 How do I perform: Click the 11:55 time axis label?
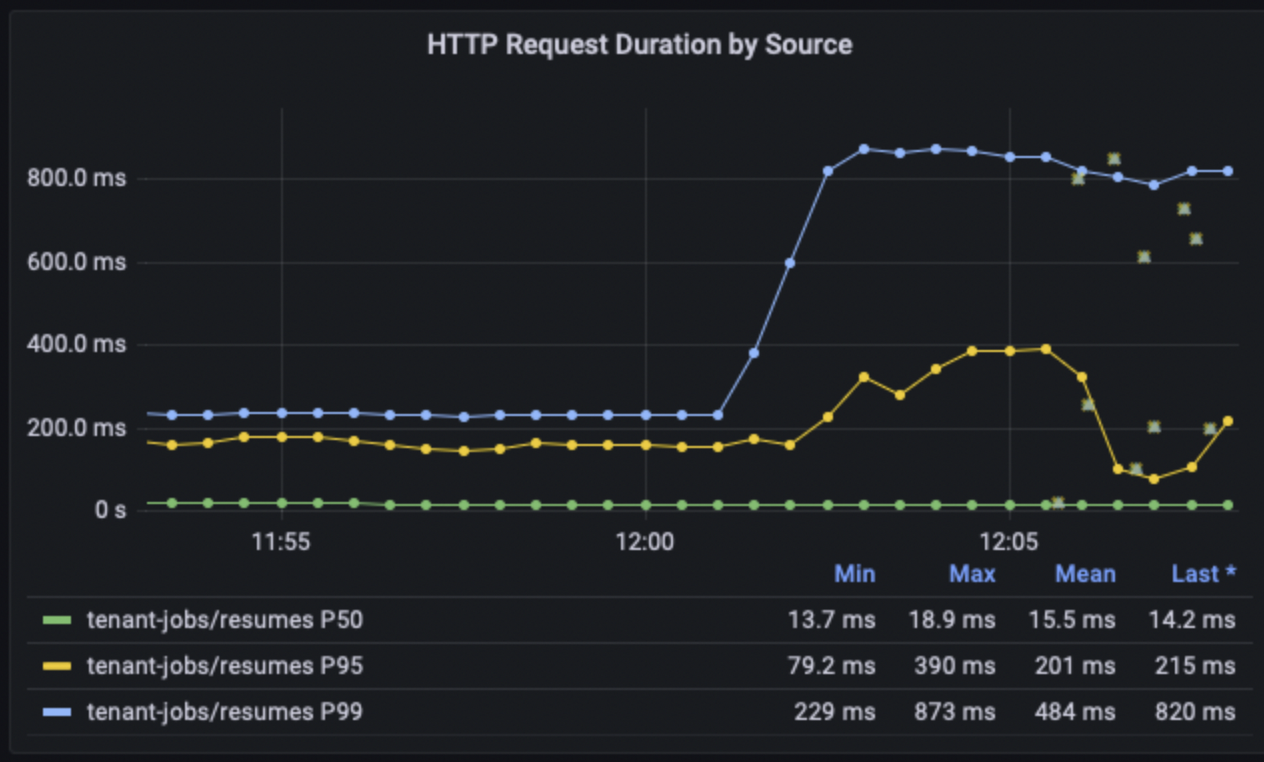coord(281,543)
